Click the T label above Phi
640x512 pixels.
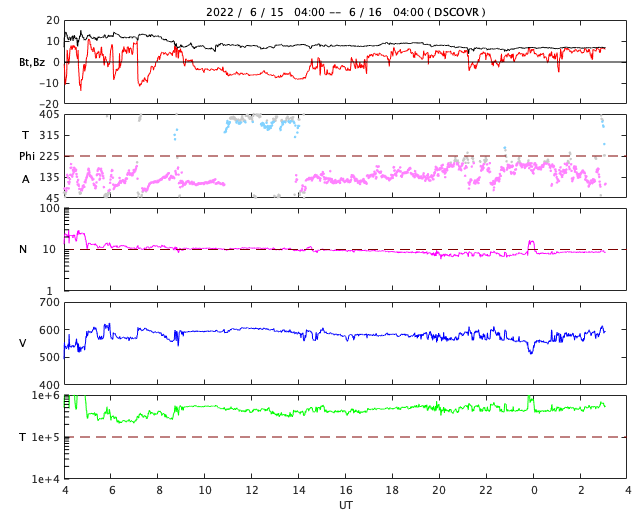click(26, 135)
